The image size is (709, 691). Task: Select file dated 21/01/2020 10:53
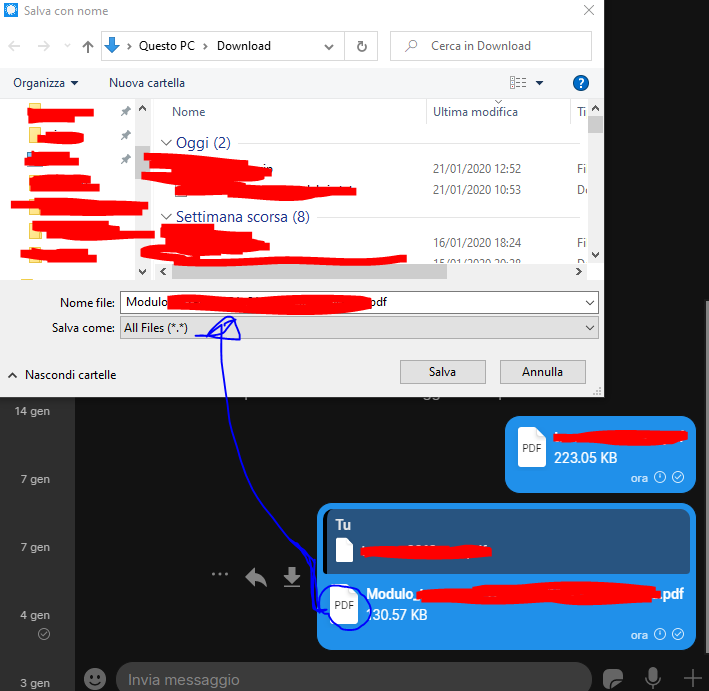click(x=371, y=189)
